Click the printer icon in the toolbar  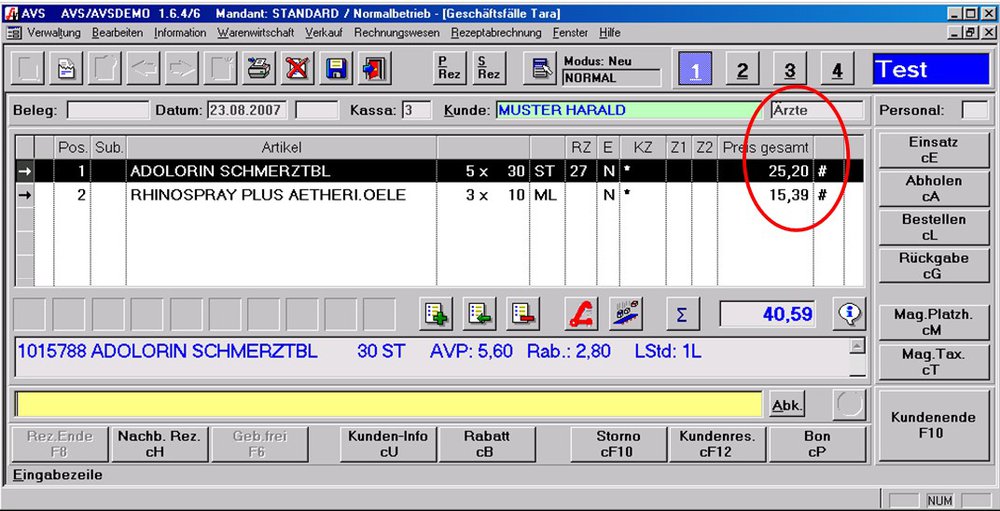point(259,69)
